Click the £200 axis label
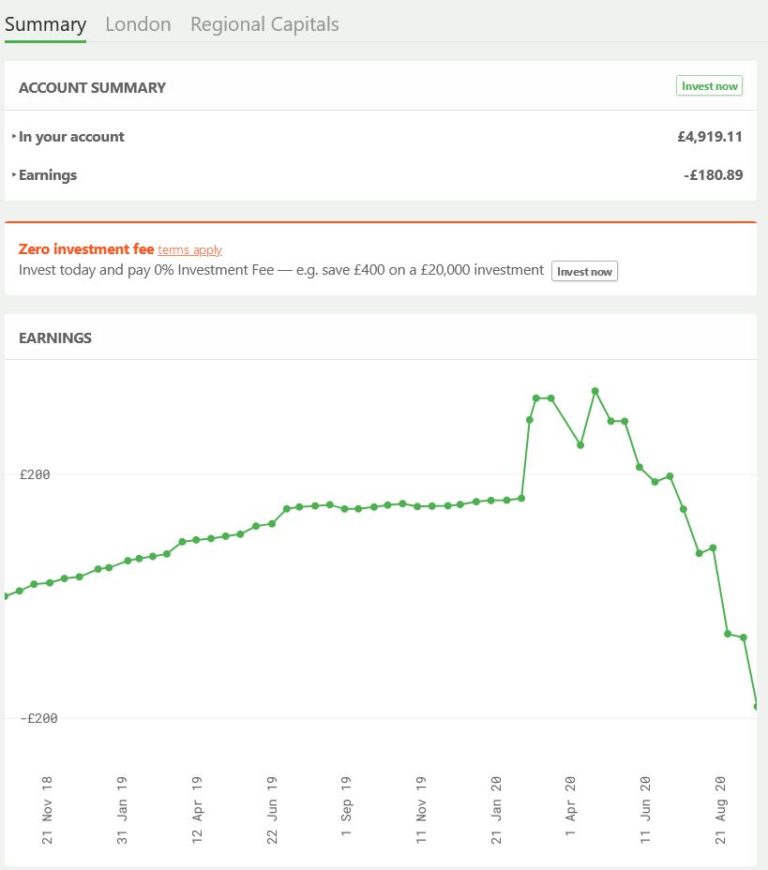 pos(34,474)
